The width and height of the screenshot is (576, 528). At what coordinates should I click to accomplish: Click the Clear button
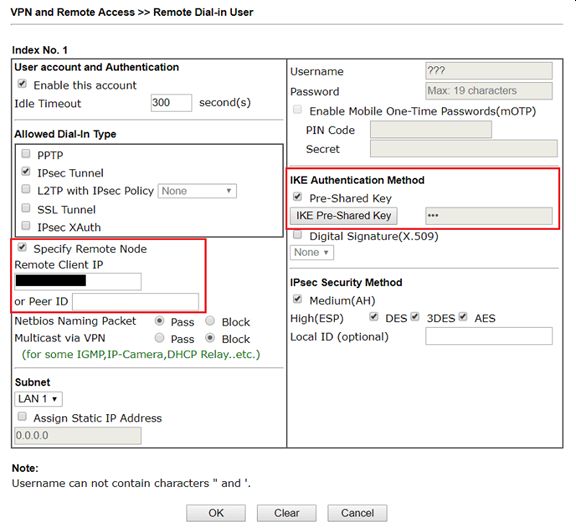click(287, 513)
